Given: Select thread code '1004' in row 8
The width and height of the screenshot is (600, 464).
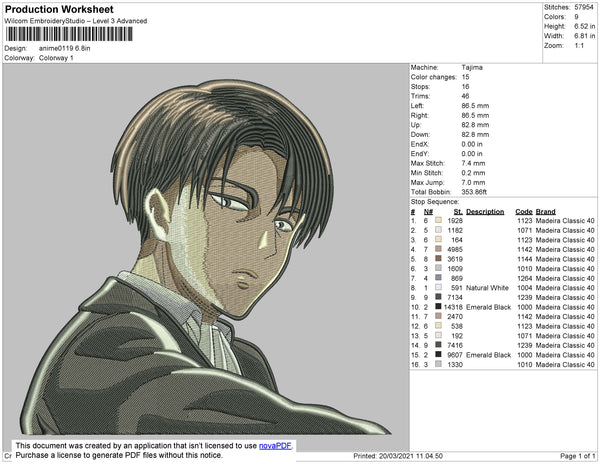Looking at the screenshot, I should [525, 288].
